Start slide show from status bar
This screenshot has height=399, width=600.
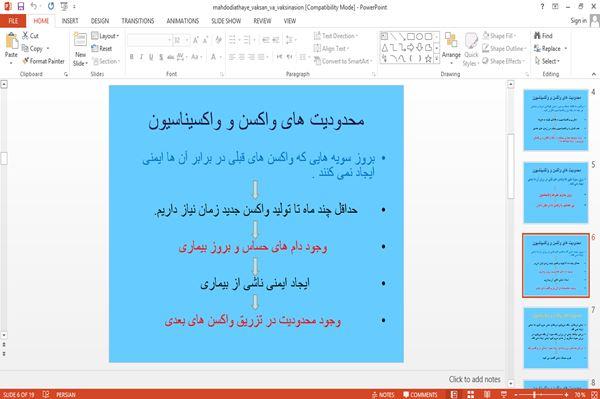[504, 394]
